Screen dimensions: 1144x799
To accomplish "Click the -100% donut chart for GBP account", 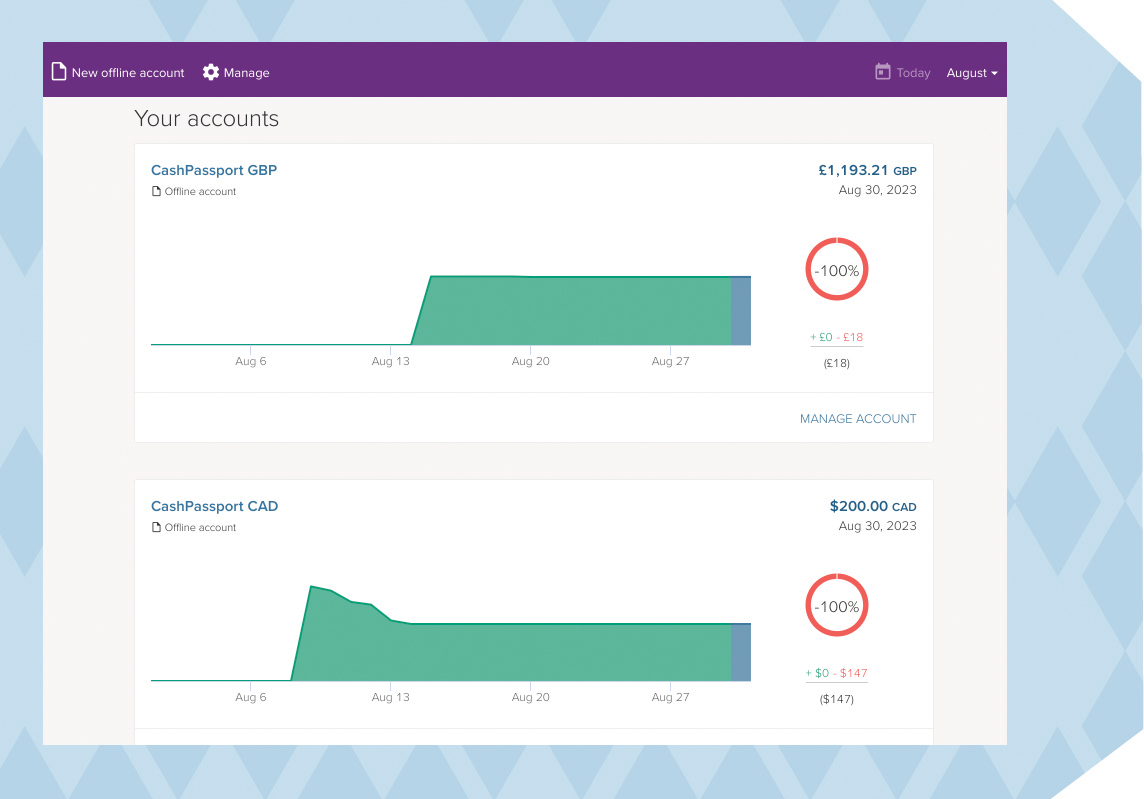I will [x=837, y=270].
